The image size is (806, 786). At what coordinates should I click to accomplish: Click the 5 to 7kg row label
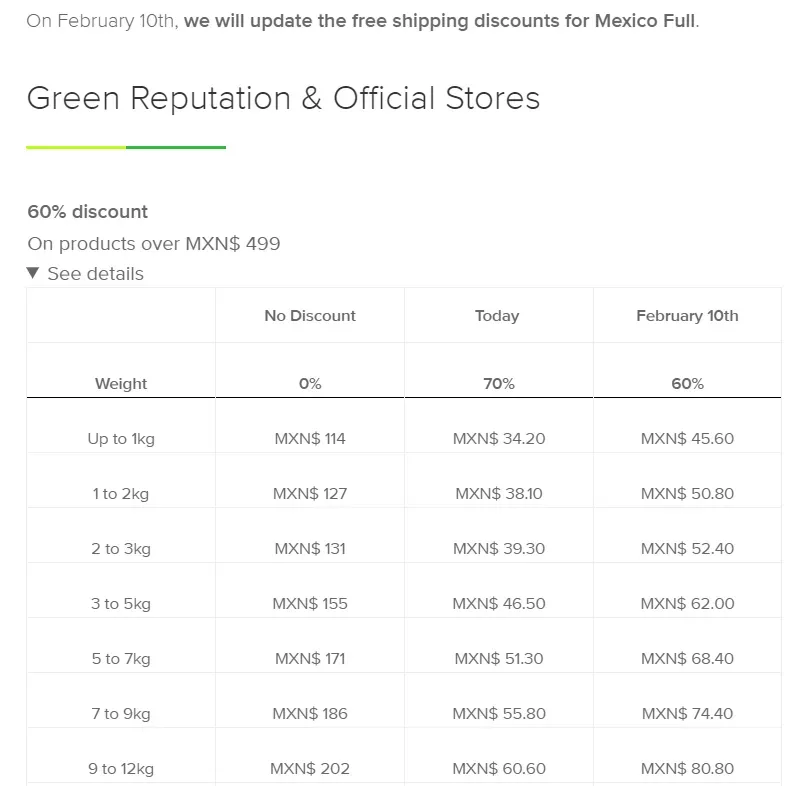point(121,659)
